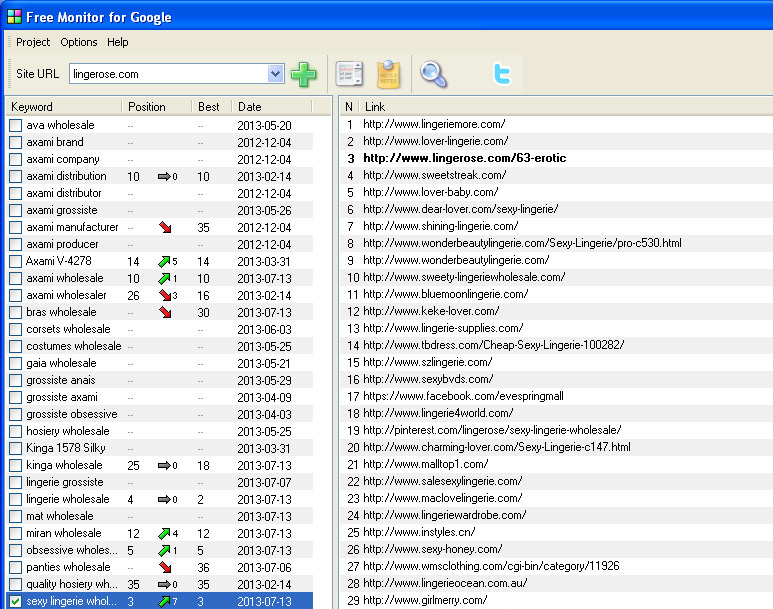Open the Help menu

click(117, 42)
